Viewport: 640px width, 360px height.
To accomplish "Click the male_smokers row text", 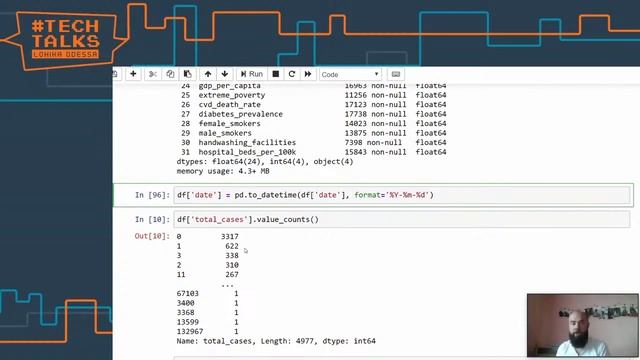I will point(225,133).
